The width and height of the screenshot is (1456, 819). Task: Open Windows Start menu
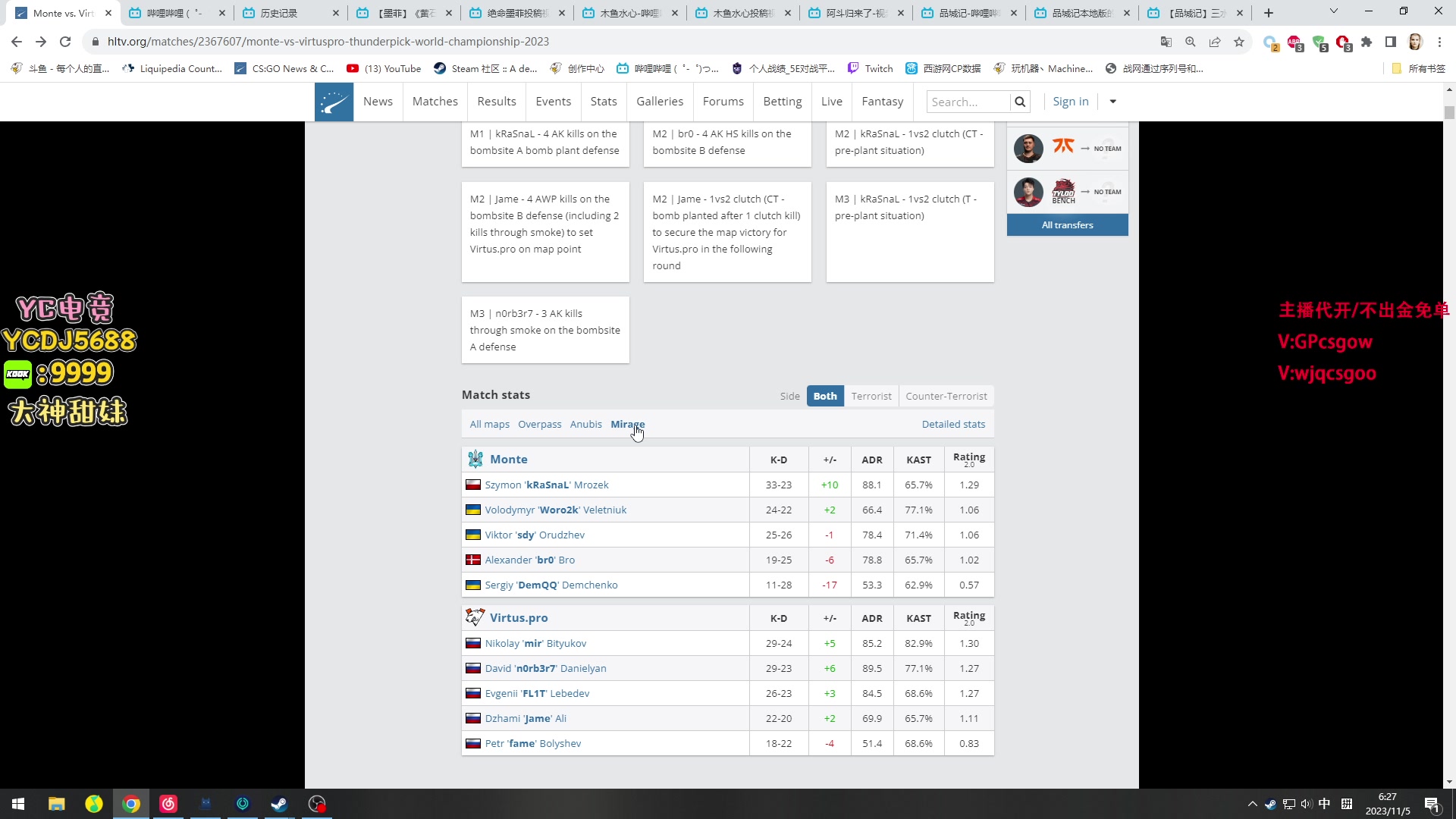tap(18, 804)
